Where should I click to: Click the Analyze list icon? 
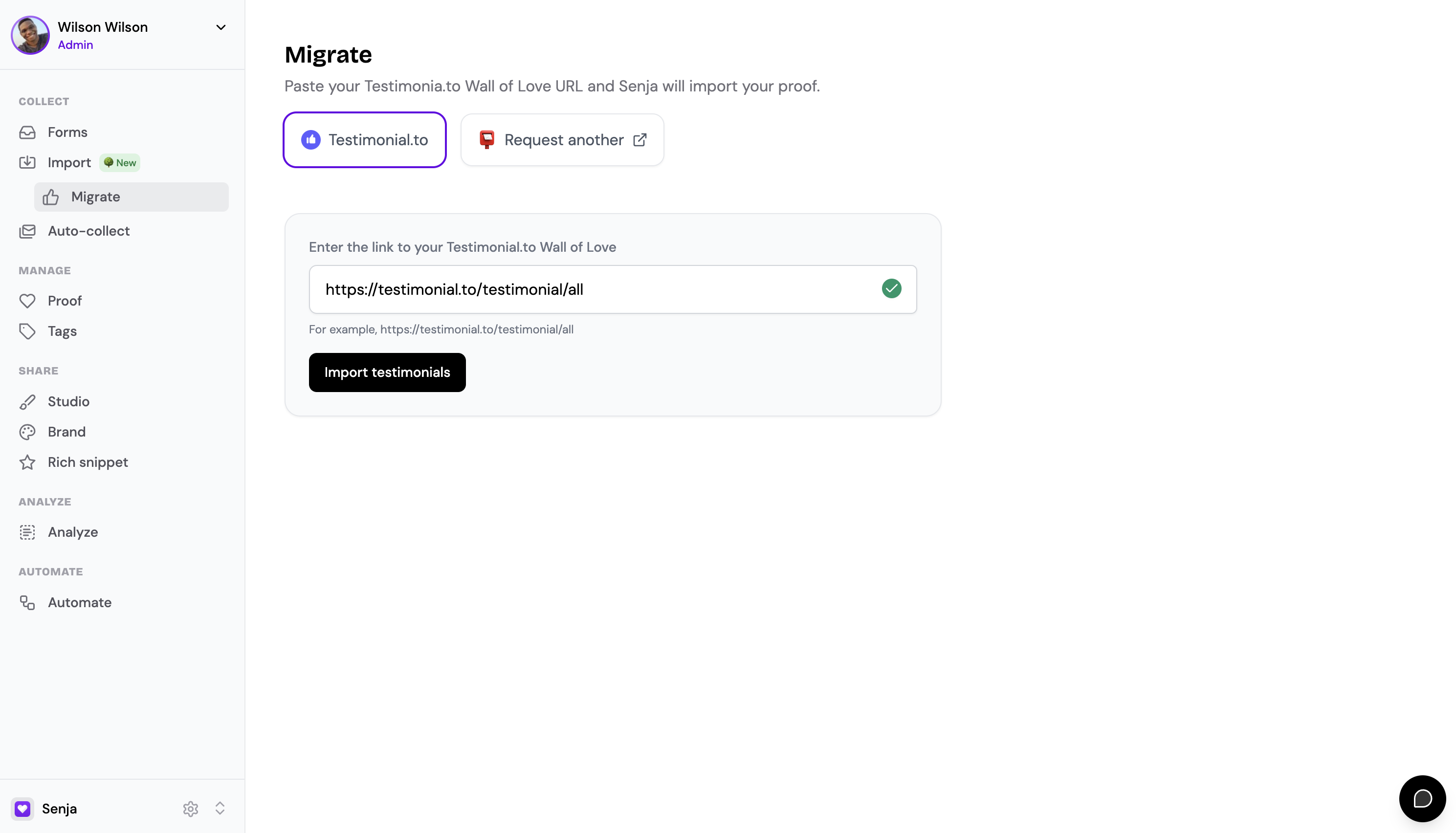27,532
